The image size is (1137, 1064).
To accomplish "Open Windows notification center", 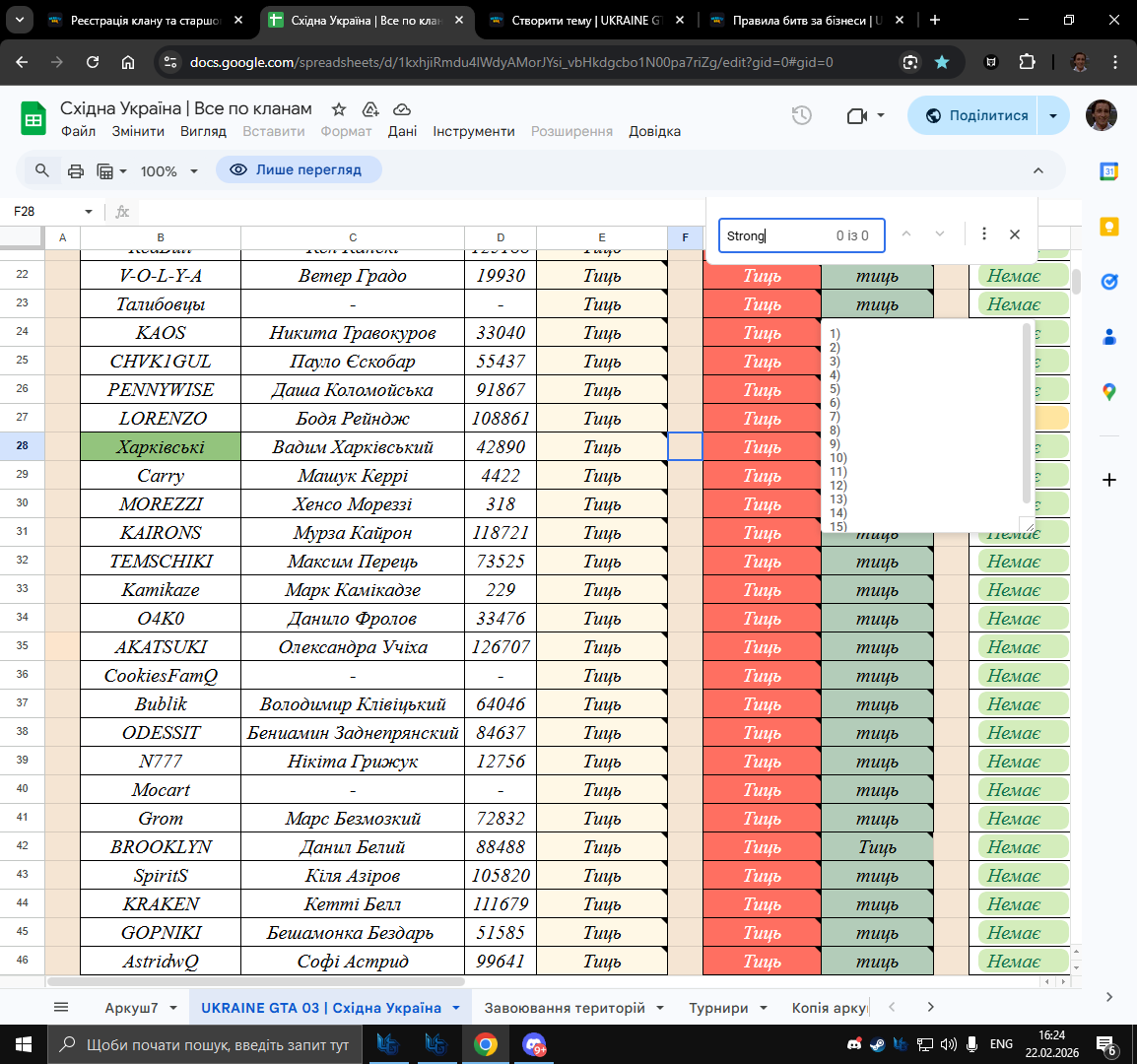I will click(x=1106, y=1045).
